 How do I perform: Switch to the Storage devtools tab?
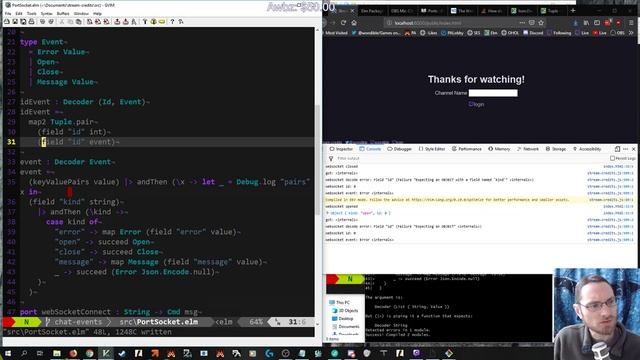click(x=556, y=149)
